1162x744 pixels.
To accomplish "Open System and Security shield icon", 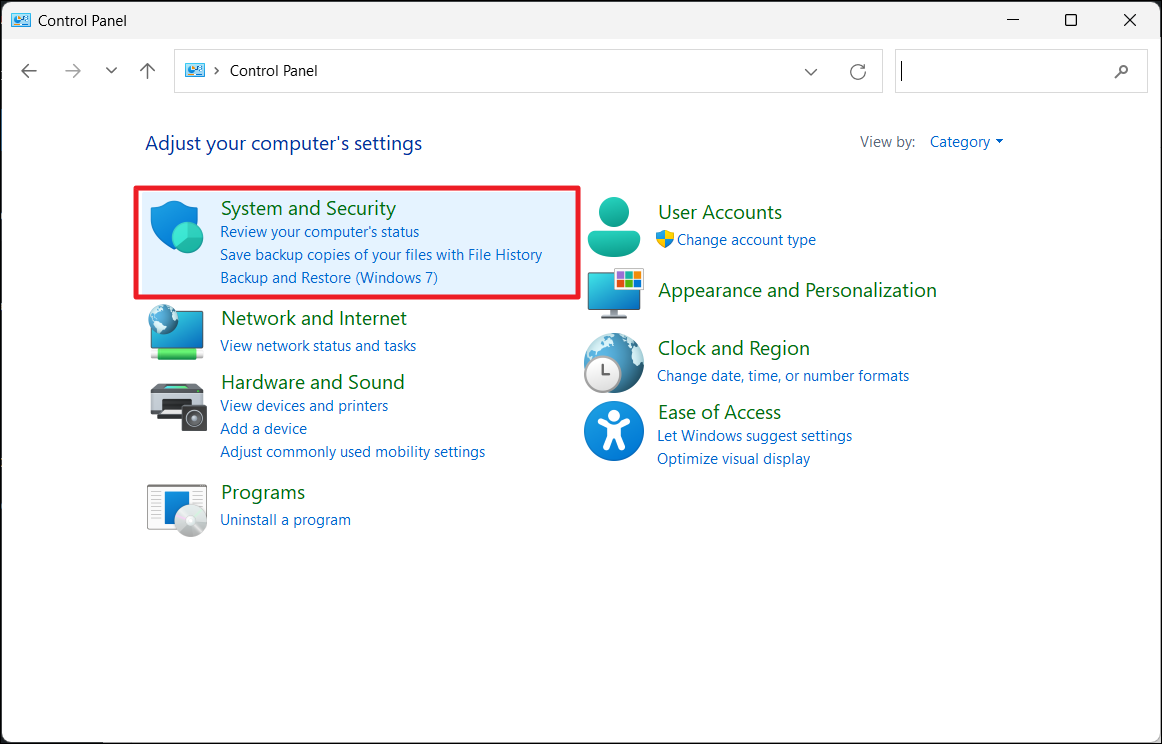I will [176, 227].
